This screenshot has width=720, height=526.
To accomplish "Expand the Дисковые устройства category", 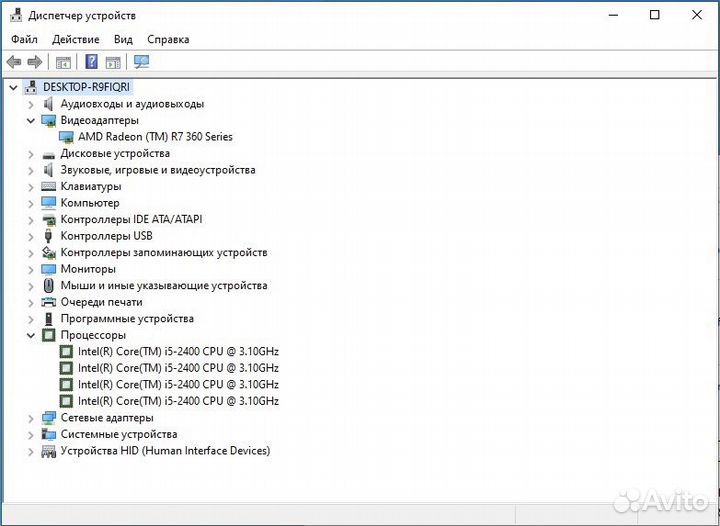I will pyautogui.click(x=31, y=154).
